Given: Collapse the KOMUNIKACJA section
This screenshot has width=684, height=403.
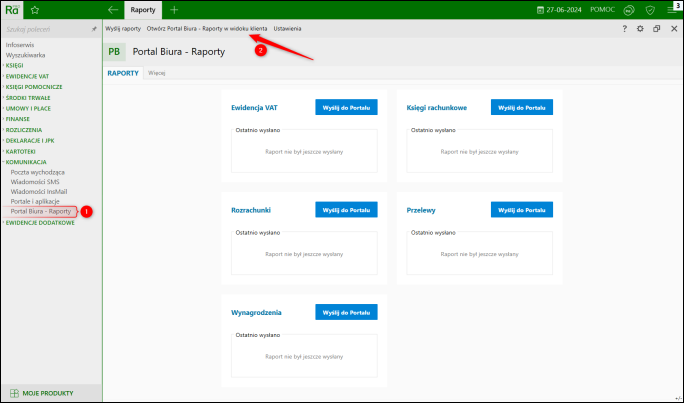Looking at the screenshot, I should click(26, 162).
